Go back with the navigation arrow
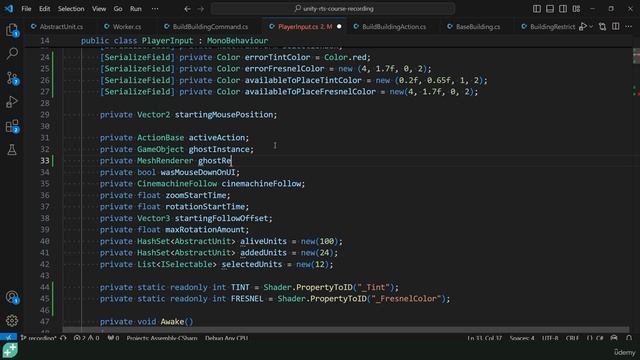Image resolution: width=640 pixels, height=360 pixels. [x=187, y=9]
